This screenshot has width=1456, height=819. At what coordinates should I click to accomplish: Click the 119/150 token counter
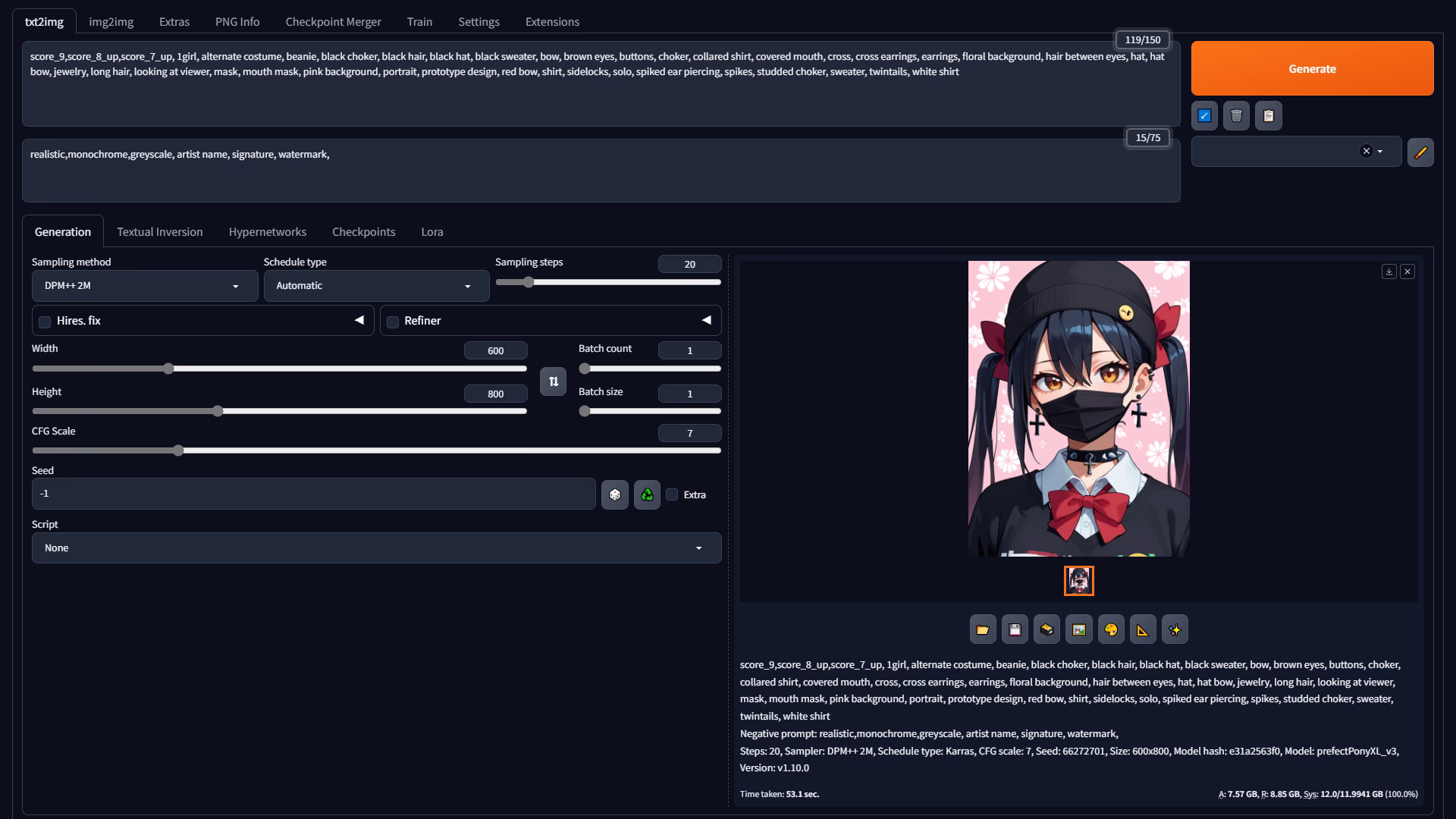[x=1142, y=39]
